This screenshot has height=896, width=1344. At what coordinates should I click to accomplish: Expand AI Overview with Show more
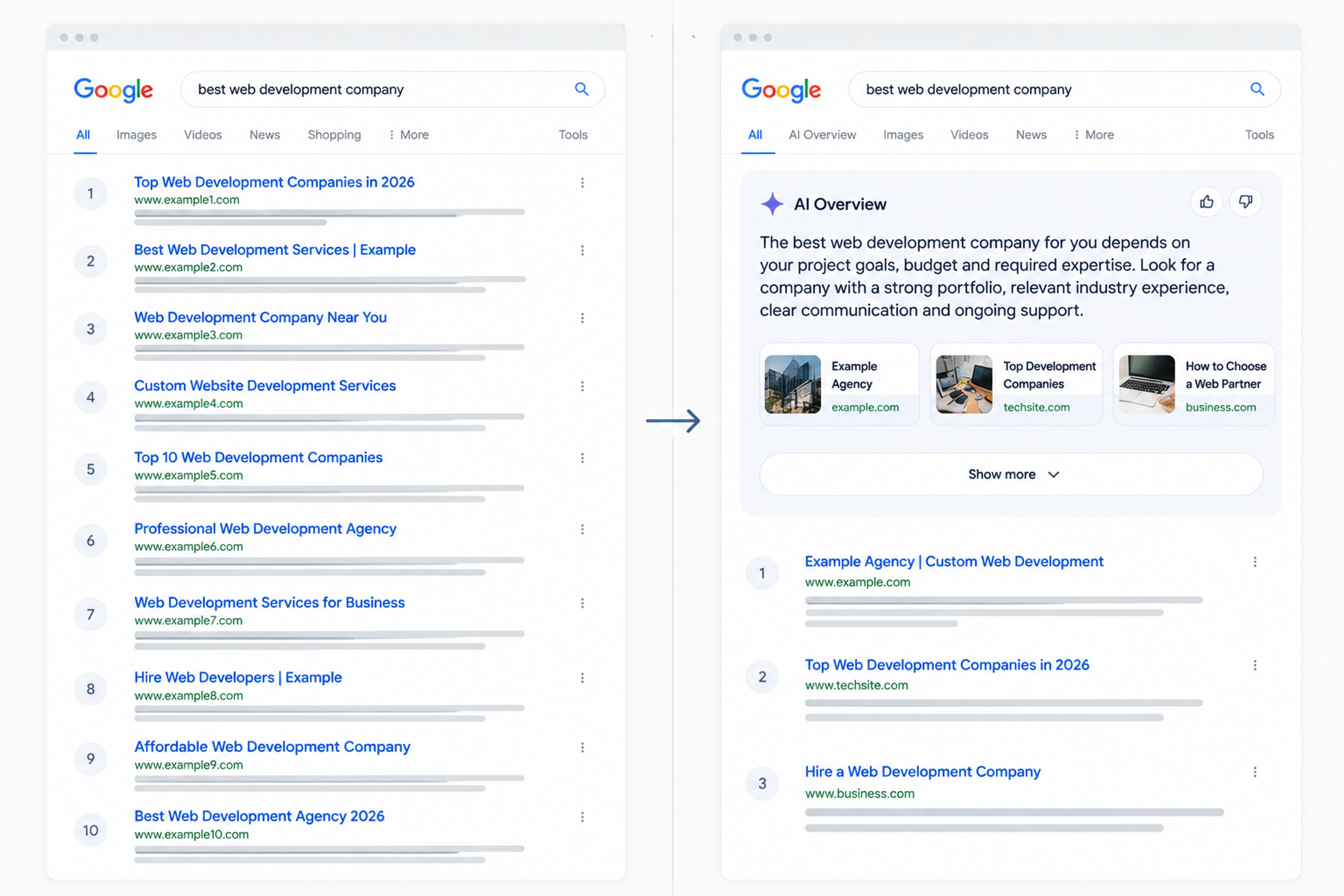point(1011,474)
